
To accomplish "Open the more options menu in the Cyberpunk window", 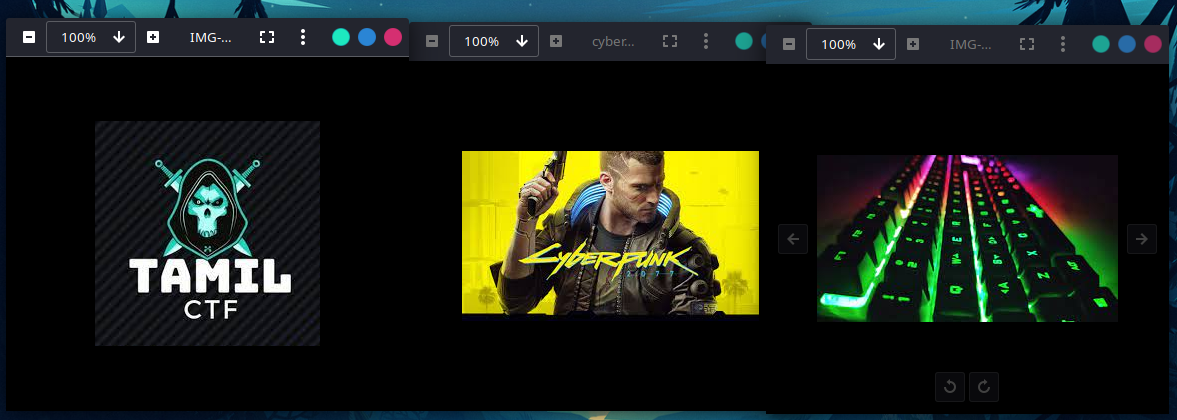I will tap(706, 41).
